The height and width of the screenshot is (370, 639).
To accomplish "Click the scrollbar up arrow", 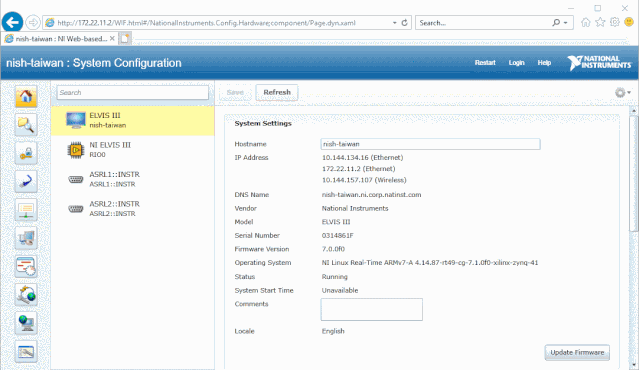I will [x=634, y=110].
